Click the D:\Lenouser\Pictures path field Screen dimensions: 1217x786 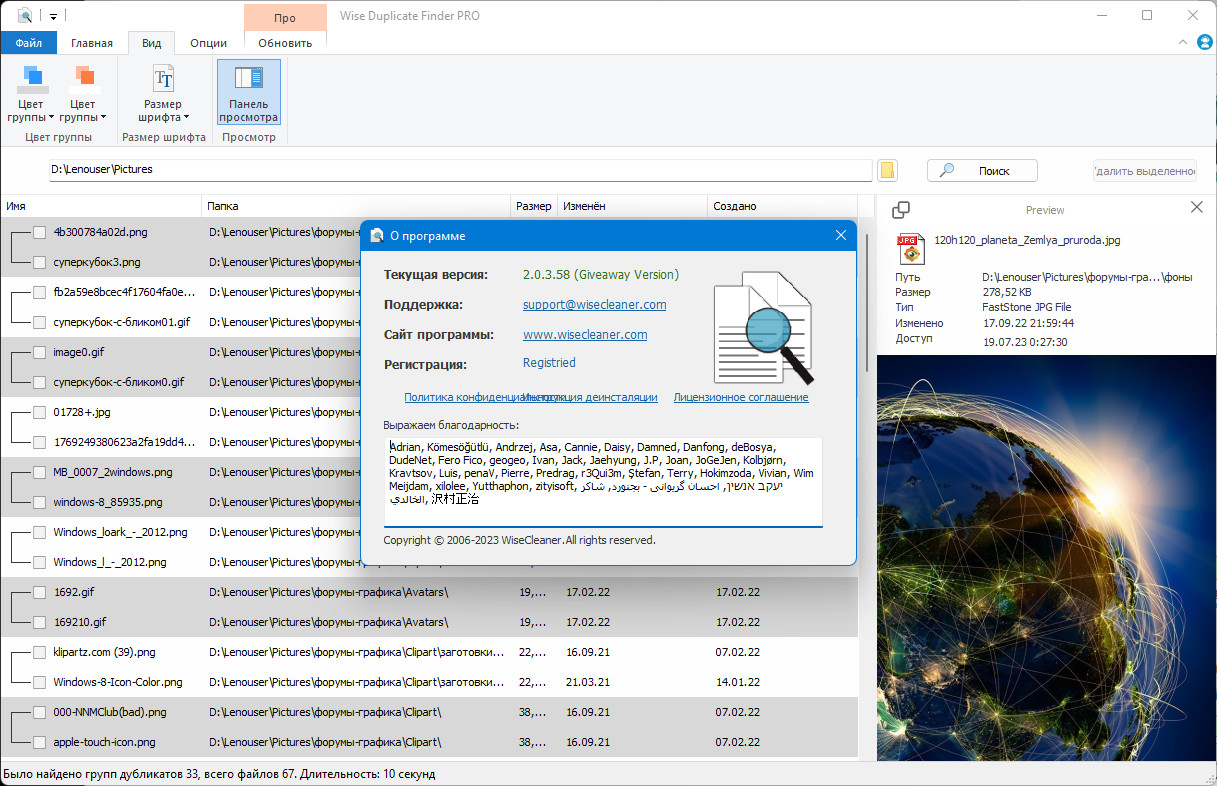coord(460,170)
